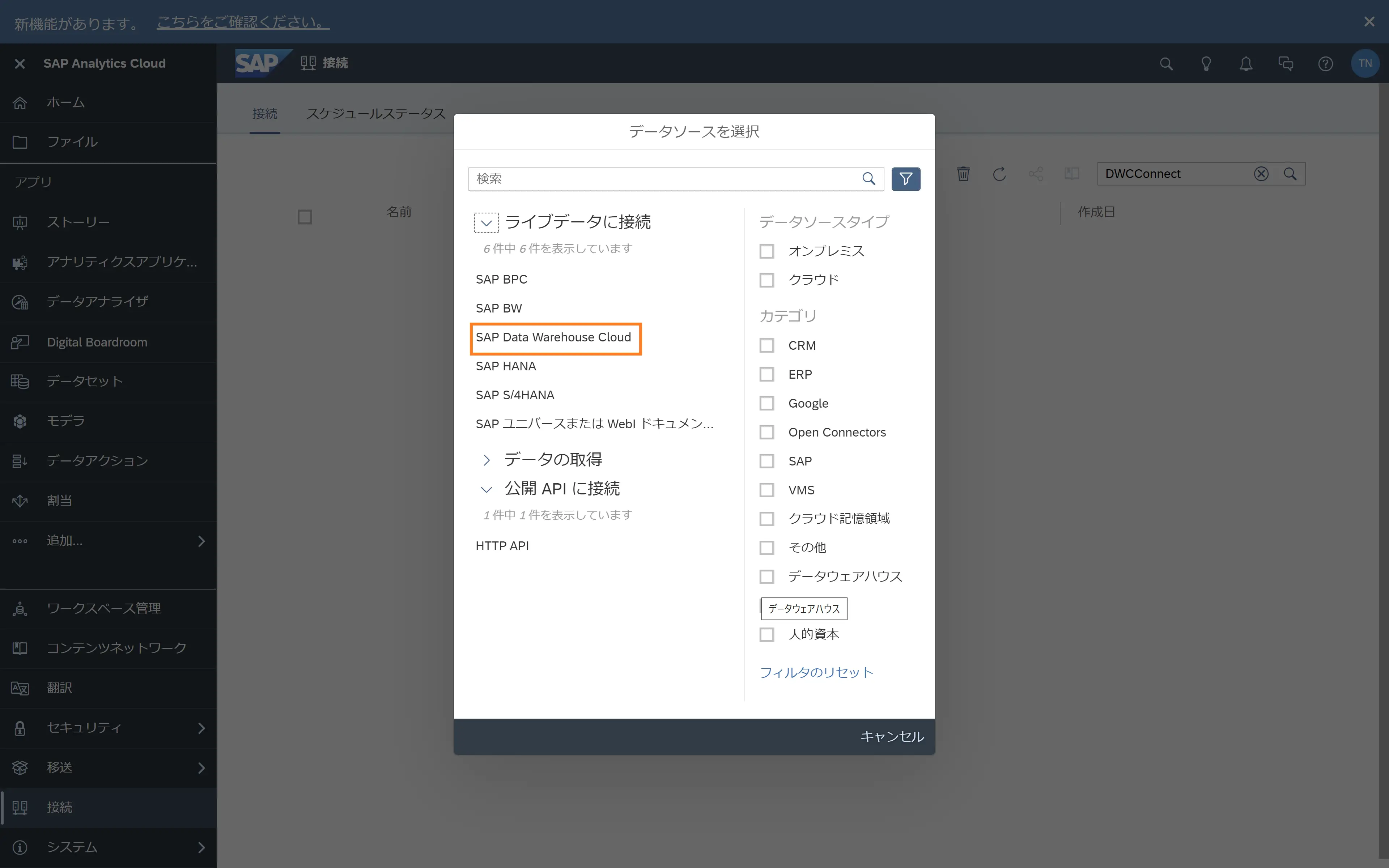1389x868 pixels.
Task: Check the 人的資本 checkbox
Action: click(x=766, y=634)
